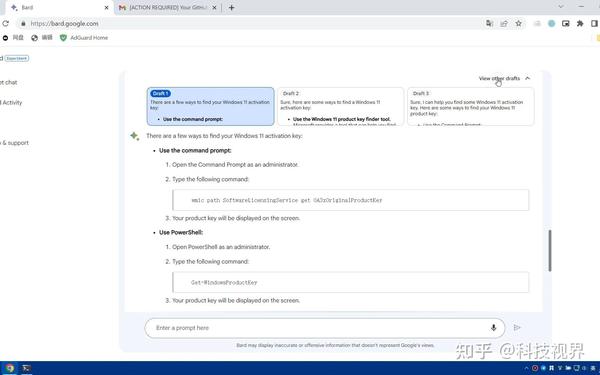The height and width of the screenshot is (375, 600).
Task: Click the site lock icon in address bar
Action: 23,24
